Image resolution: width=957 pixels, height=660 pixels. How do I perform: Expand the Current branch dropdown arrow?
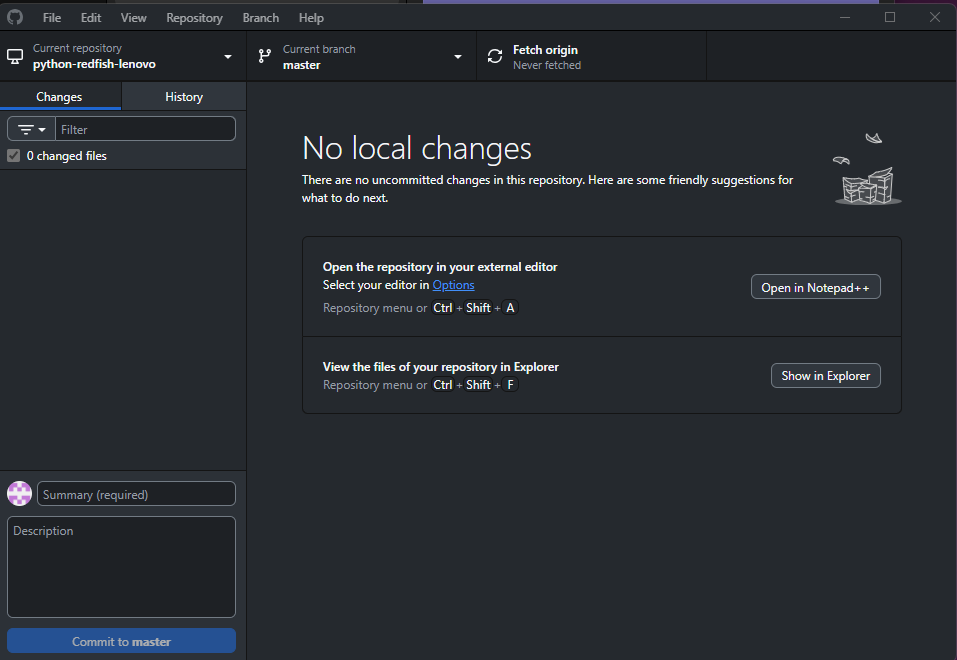(458, 57)
